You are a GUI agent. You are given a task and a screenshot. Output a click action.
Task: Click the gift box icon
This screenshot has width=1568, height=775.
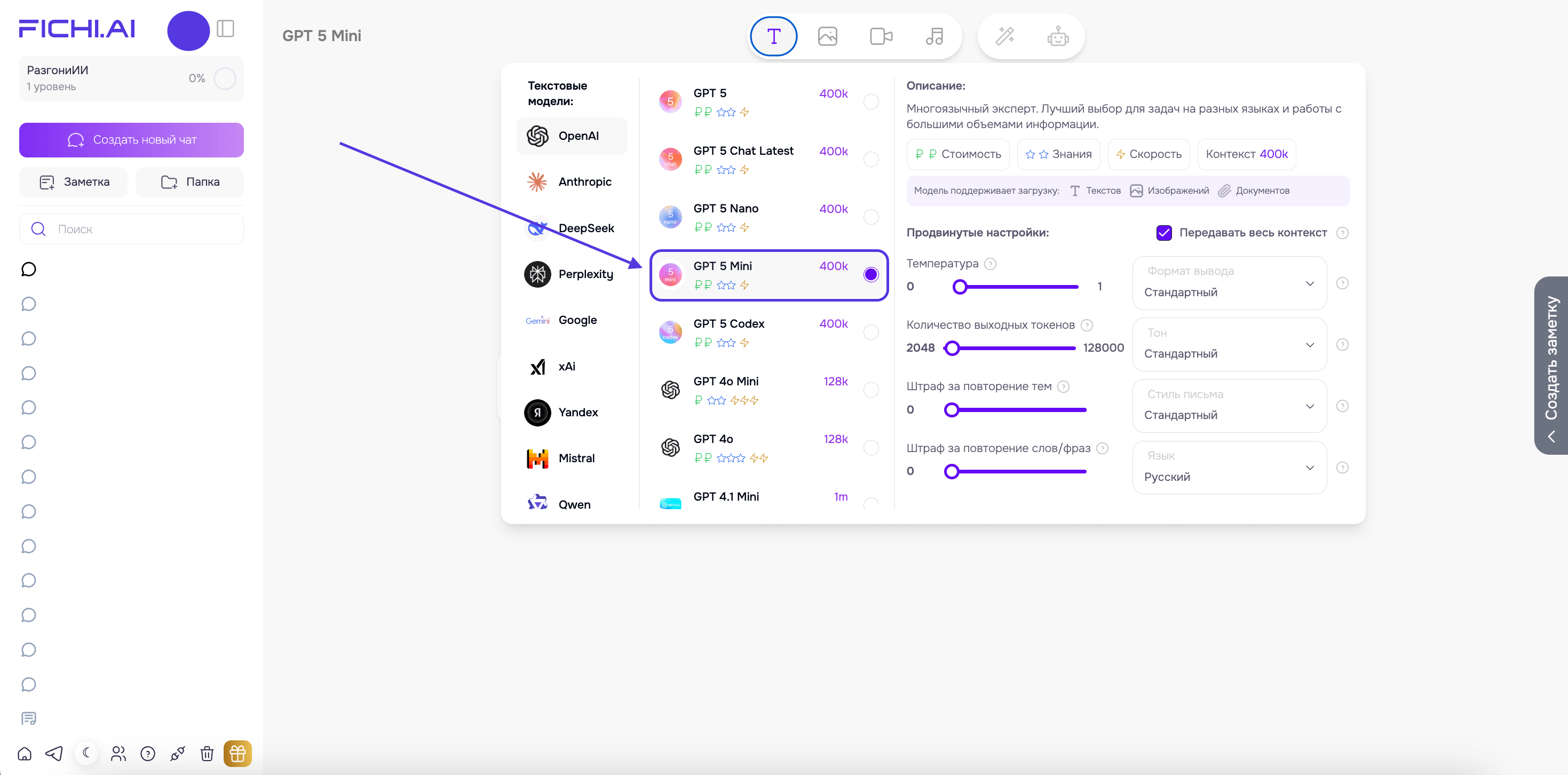click(237, 754)
